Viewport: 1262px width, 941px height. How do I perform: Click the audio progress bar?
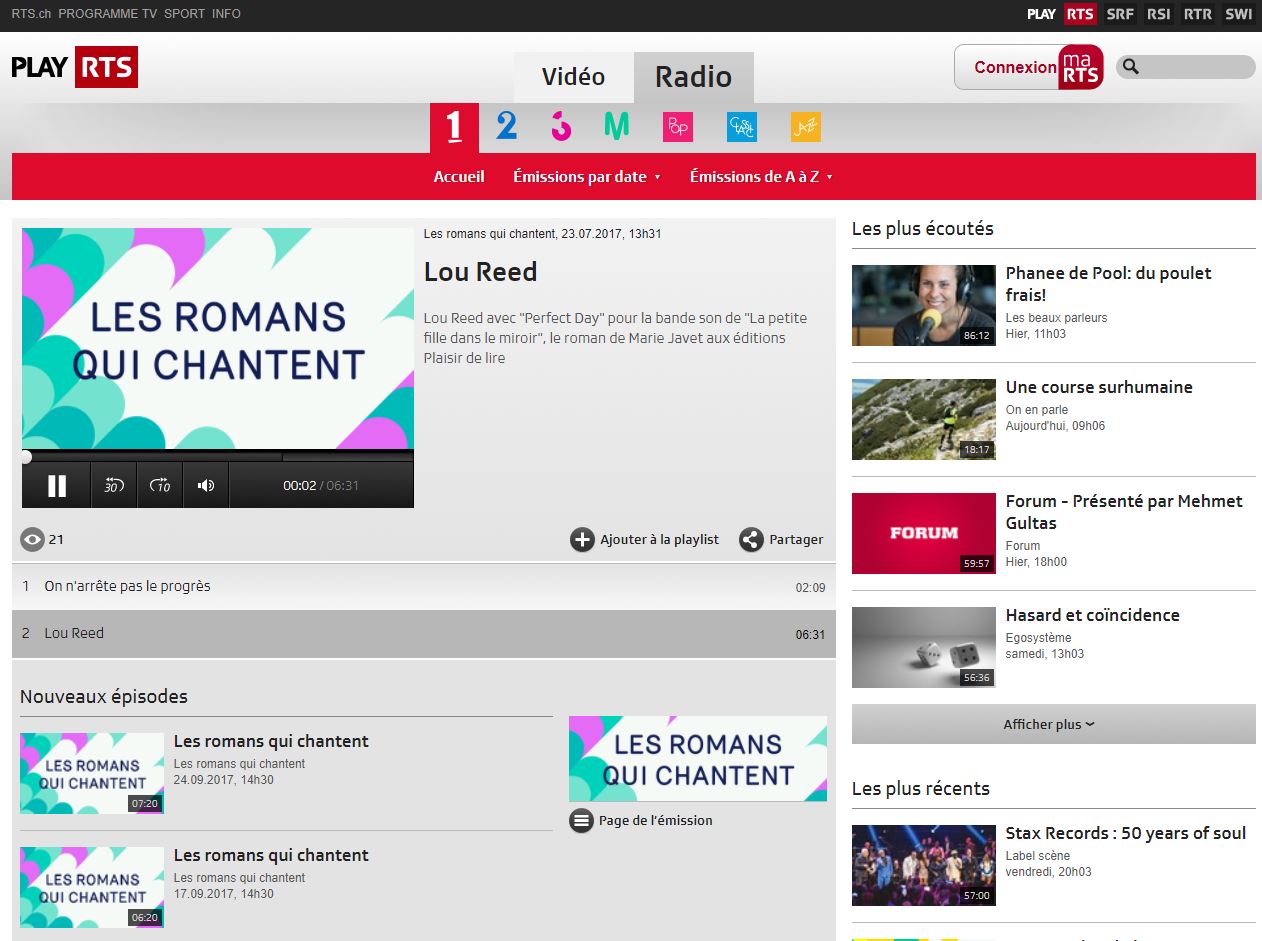point(218,457)
